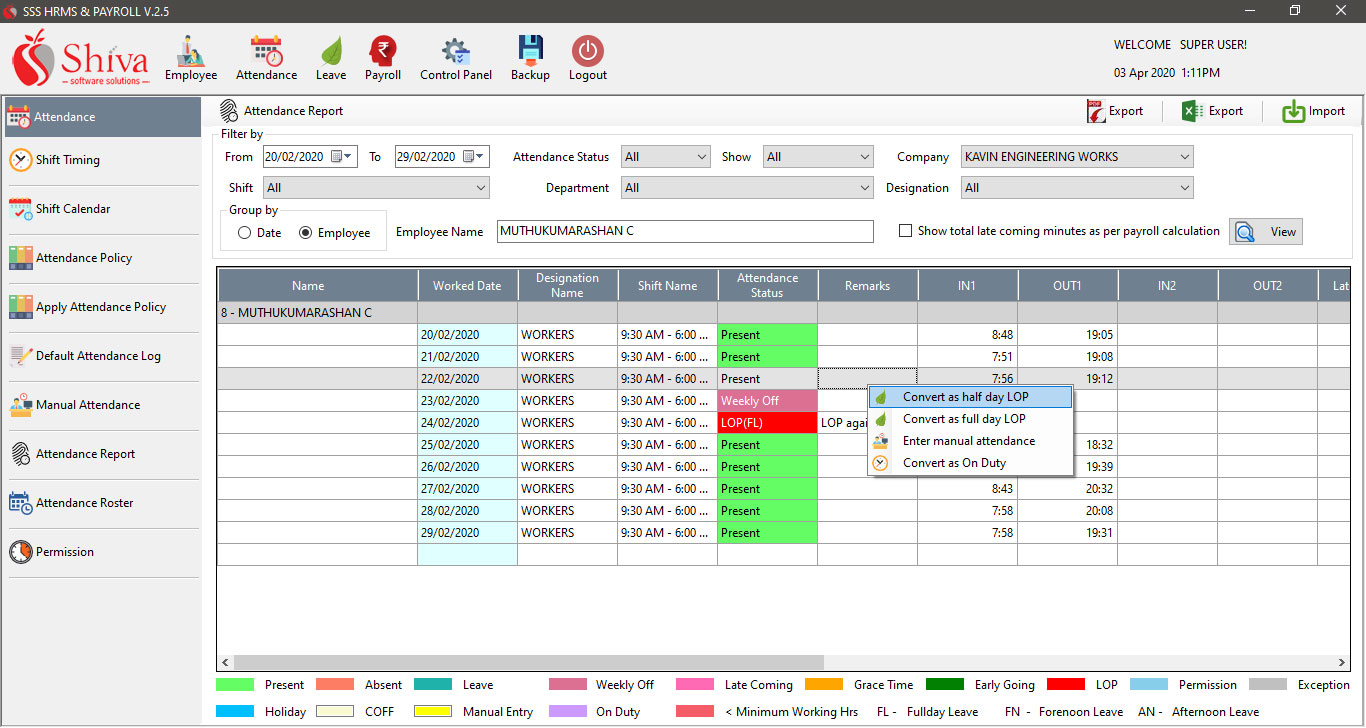Open the Control Panel icon
Screen dimensions: 1366x728
click(455, 57)
